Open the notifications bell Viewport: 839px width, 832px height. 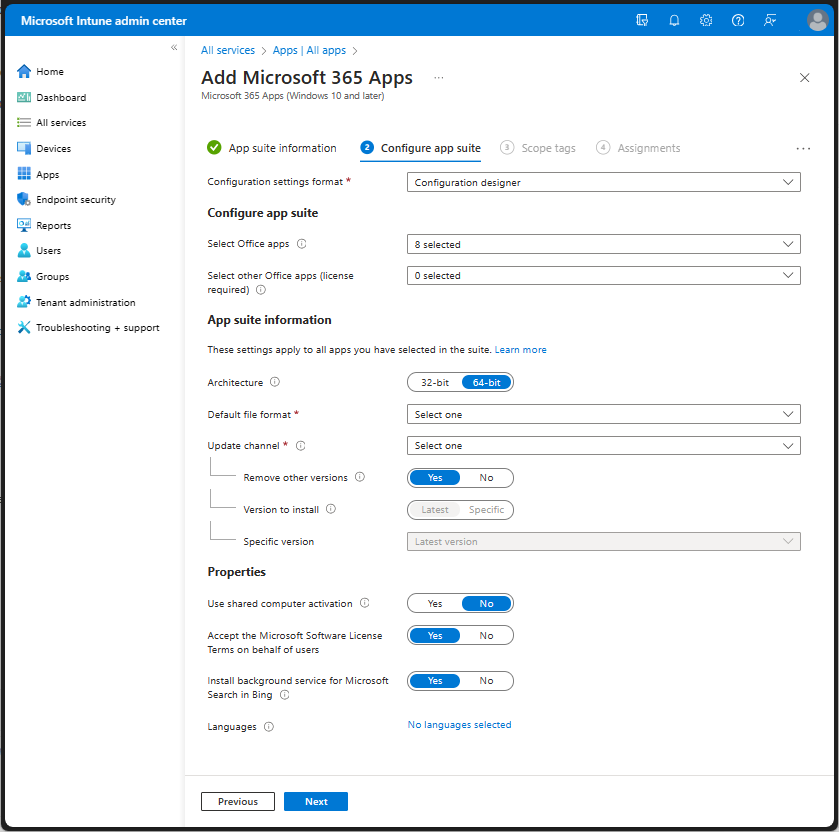pos(674,20)
